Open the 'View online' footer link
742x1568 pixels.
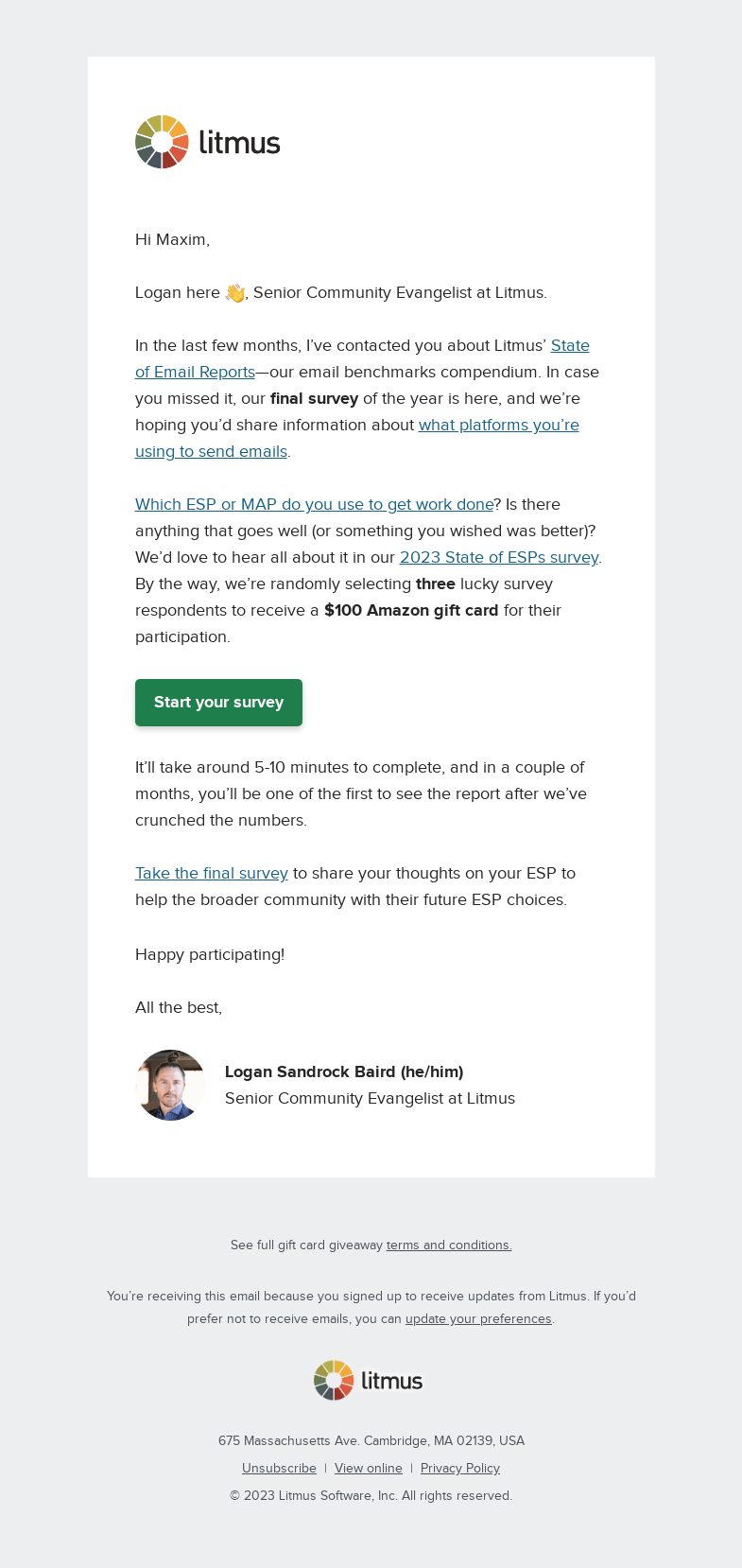(369, 1468)
